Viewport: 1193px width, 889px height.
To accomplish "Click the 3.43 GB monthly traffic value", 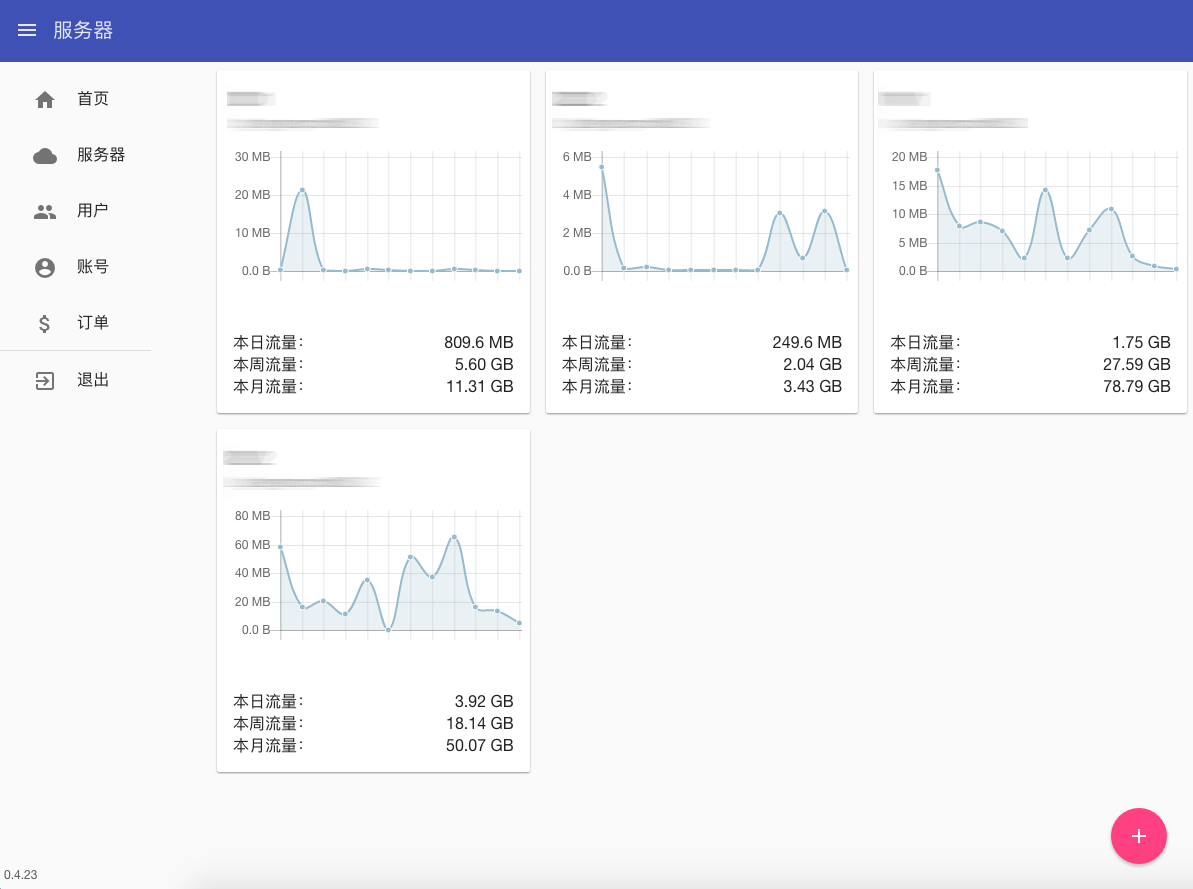I will click(x=813, y=387).
